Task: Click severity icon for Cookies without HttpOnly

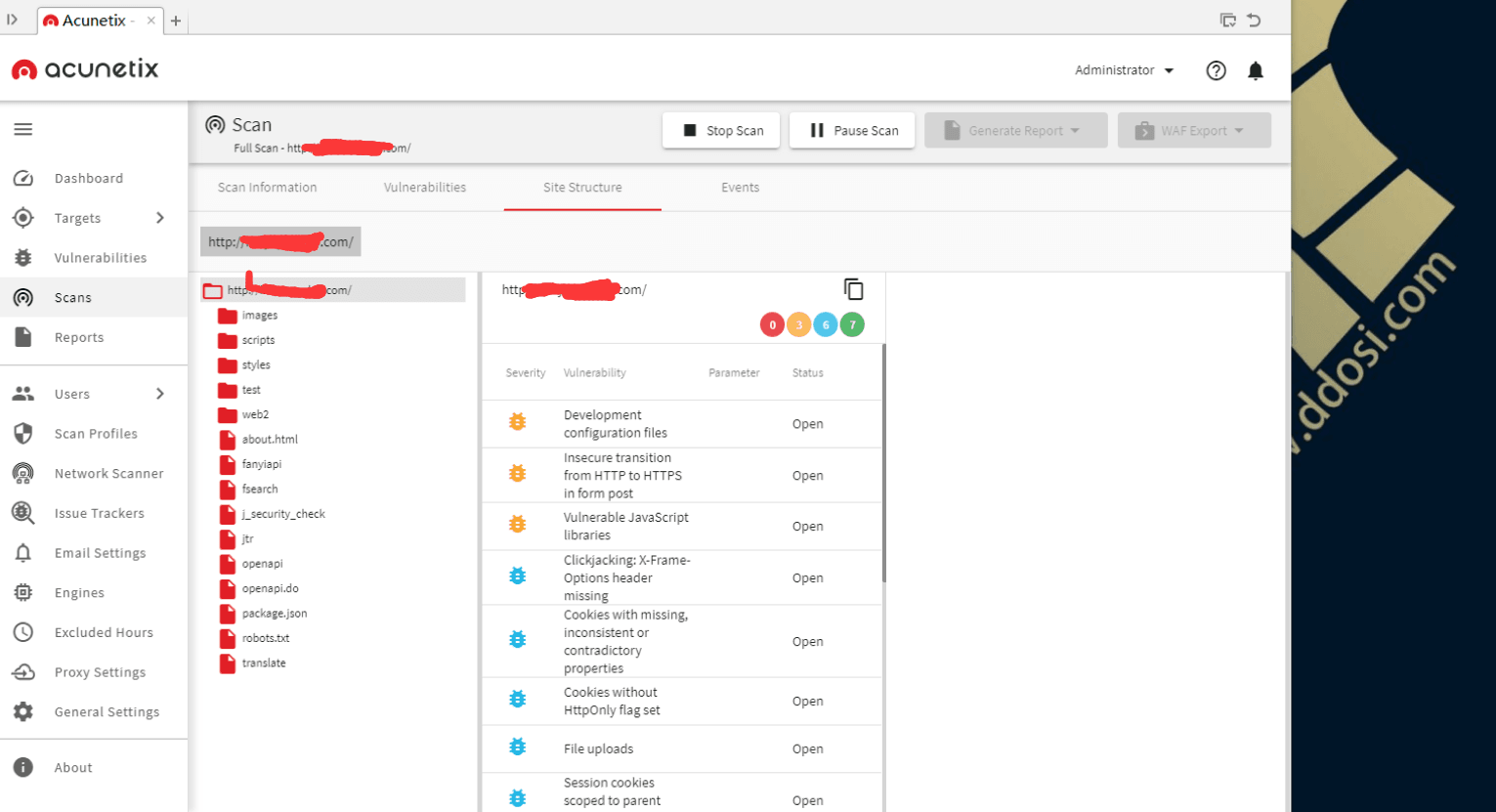Action: coord(518,700)
